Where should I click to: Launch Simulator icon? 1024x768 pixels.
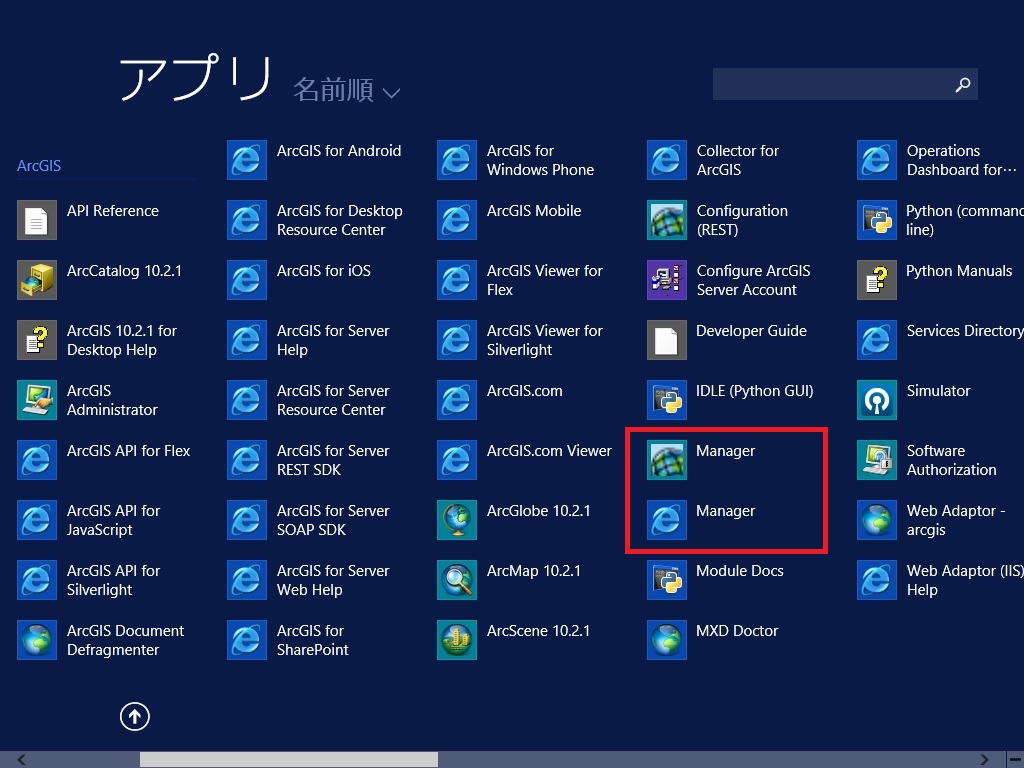tap(876, 400)
